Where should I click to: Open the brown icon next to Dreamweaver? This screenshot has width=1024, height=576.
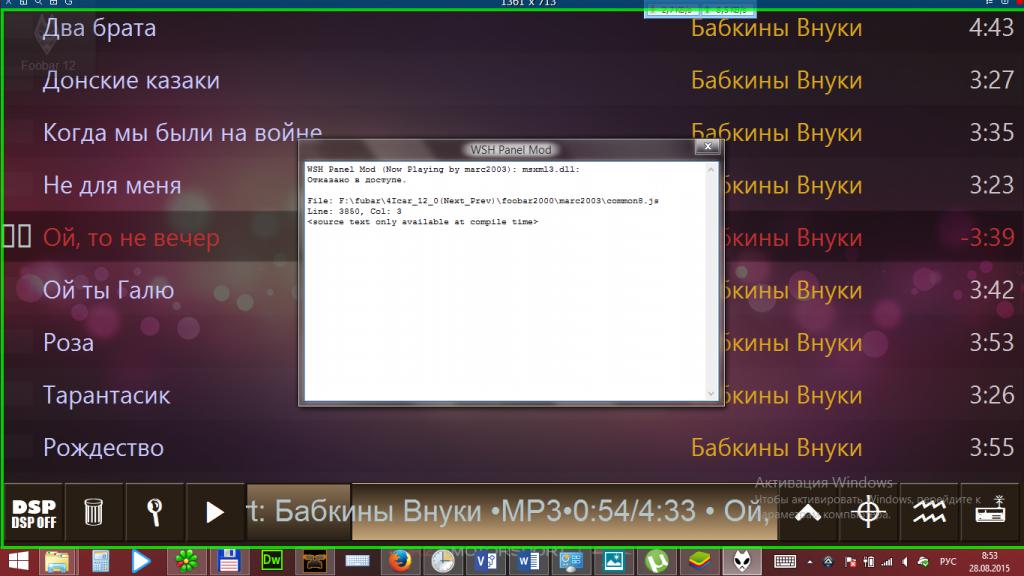click(x=314, y=561)
